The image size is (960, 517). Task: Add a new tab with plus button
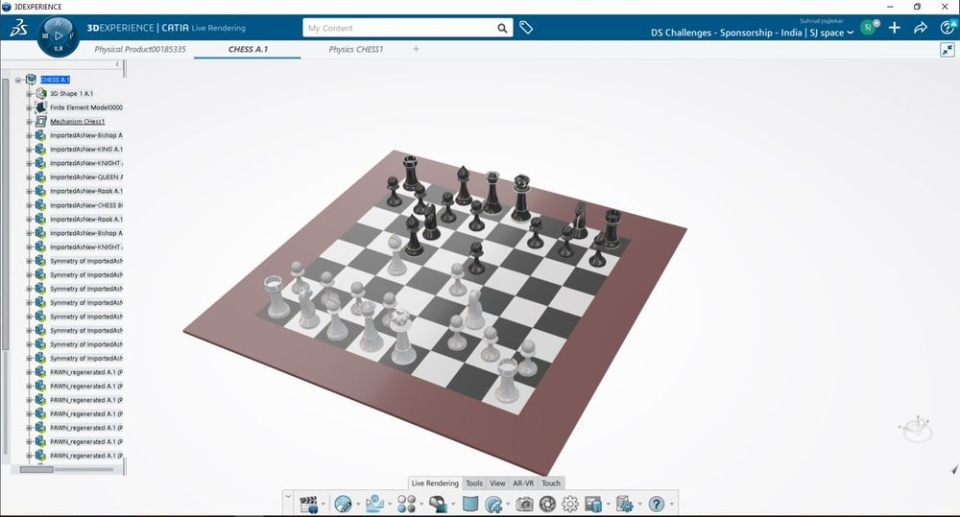(x=416, y=49)
